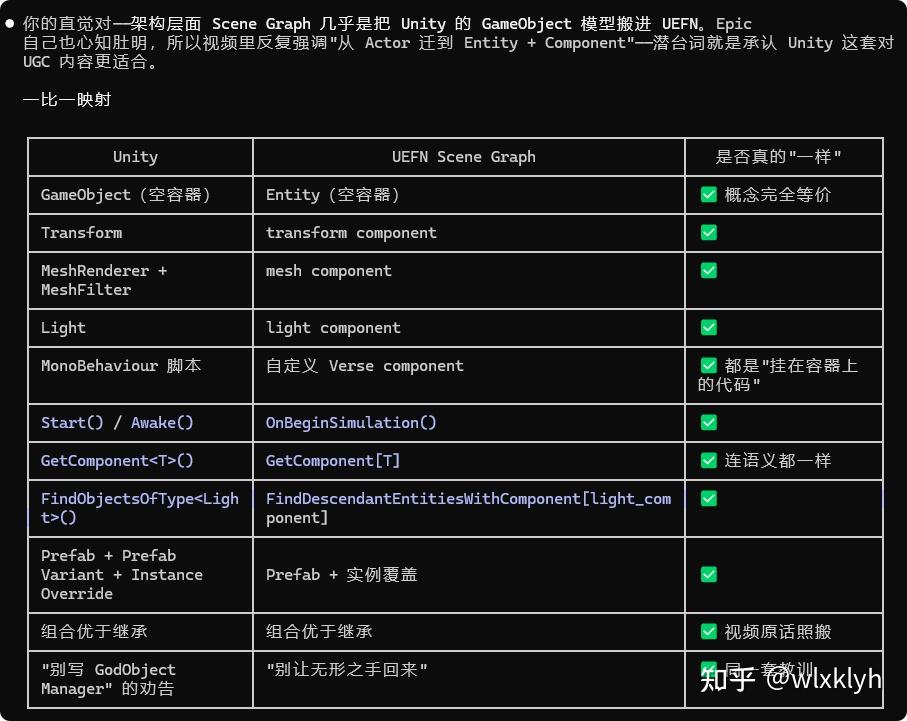
Task: Click the green check mark beside 概念完全等价
Action: point(709,194)
